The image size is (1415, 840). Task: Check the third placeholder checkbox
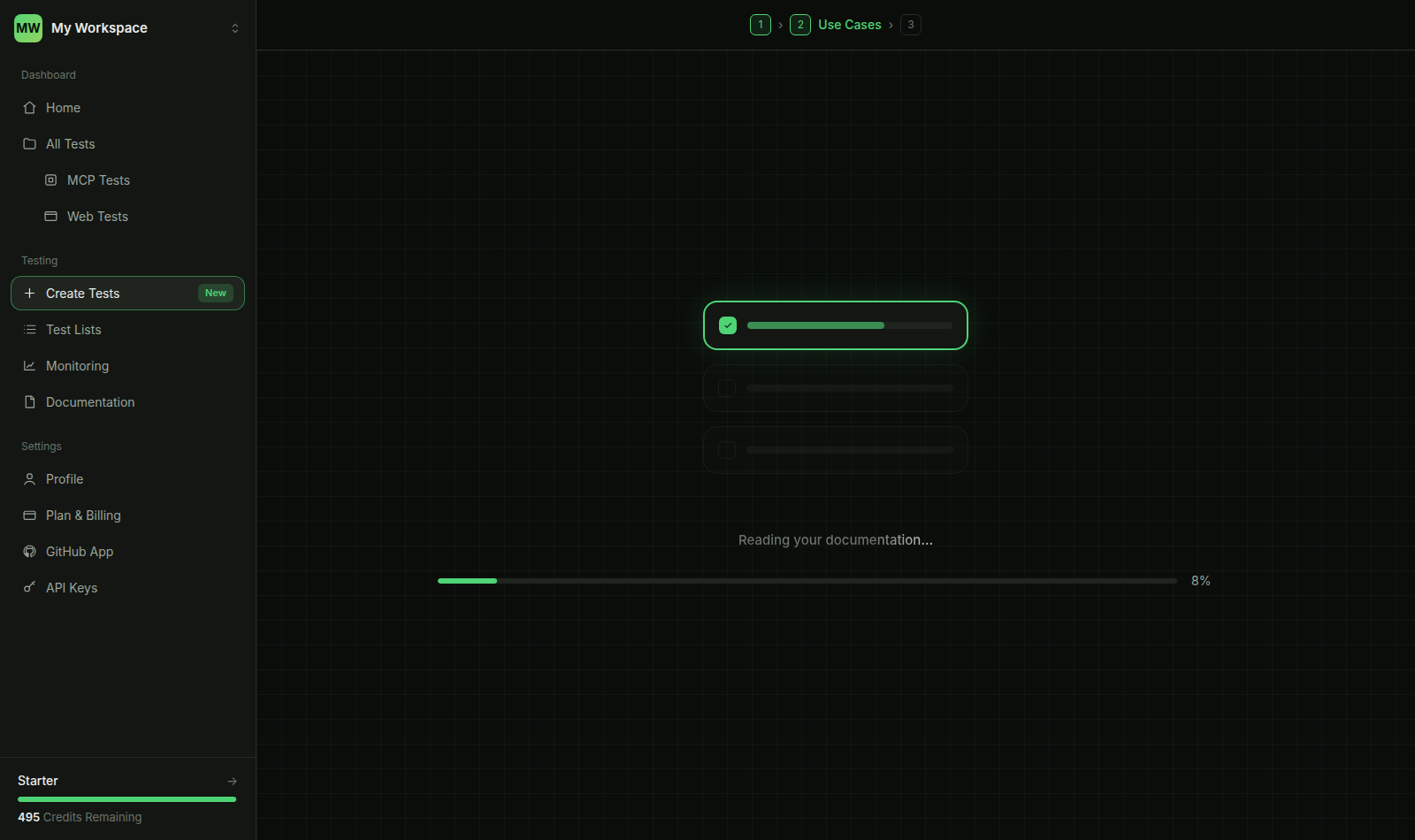727,450
